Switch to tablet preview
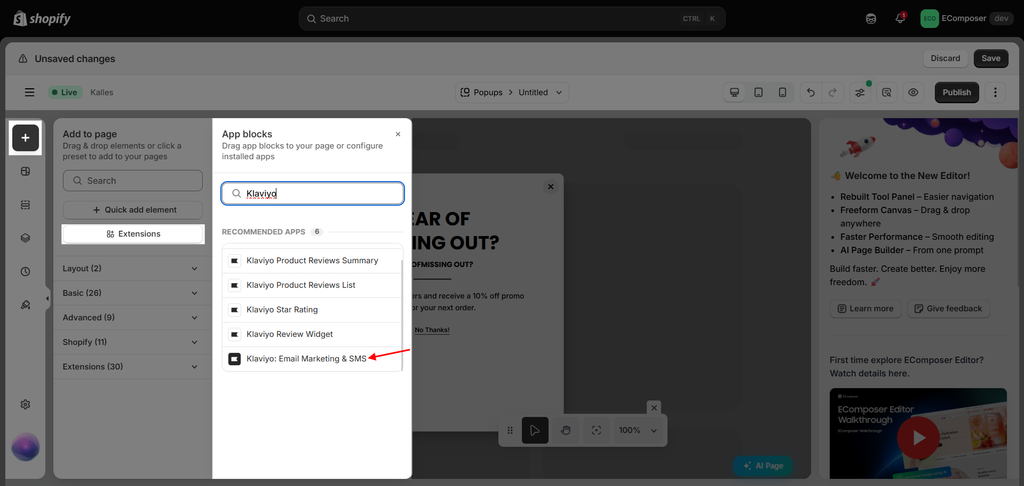Screen dimensions: 1024x486 coord(758,92)
